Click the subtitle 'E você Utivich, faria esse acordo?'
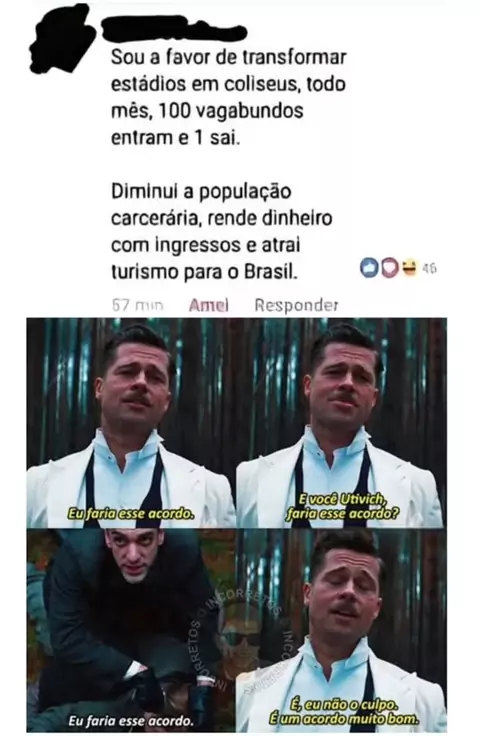Screen dimensions: 480x736 point(343,506)
